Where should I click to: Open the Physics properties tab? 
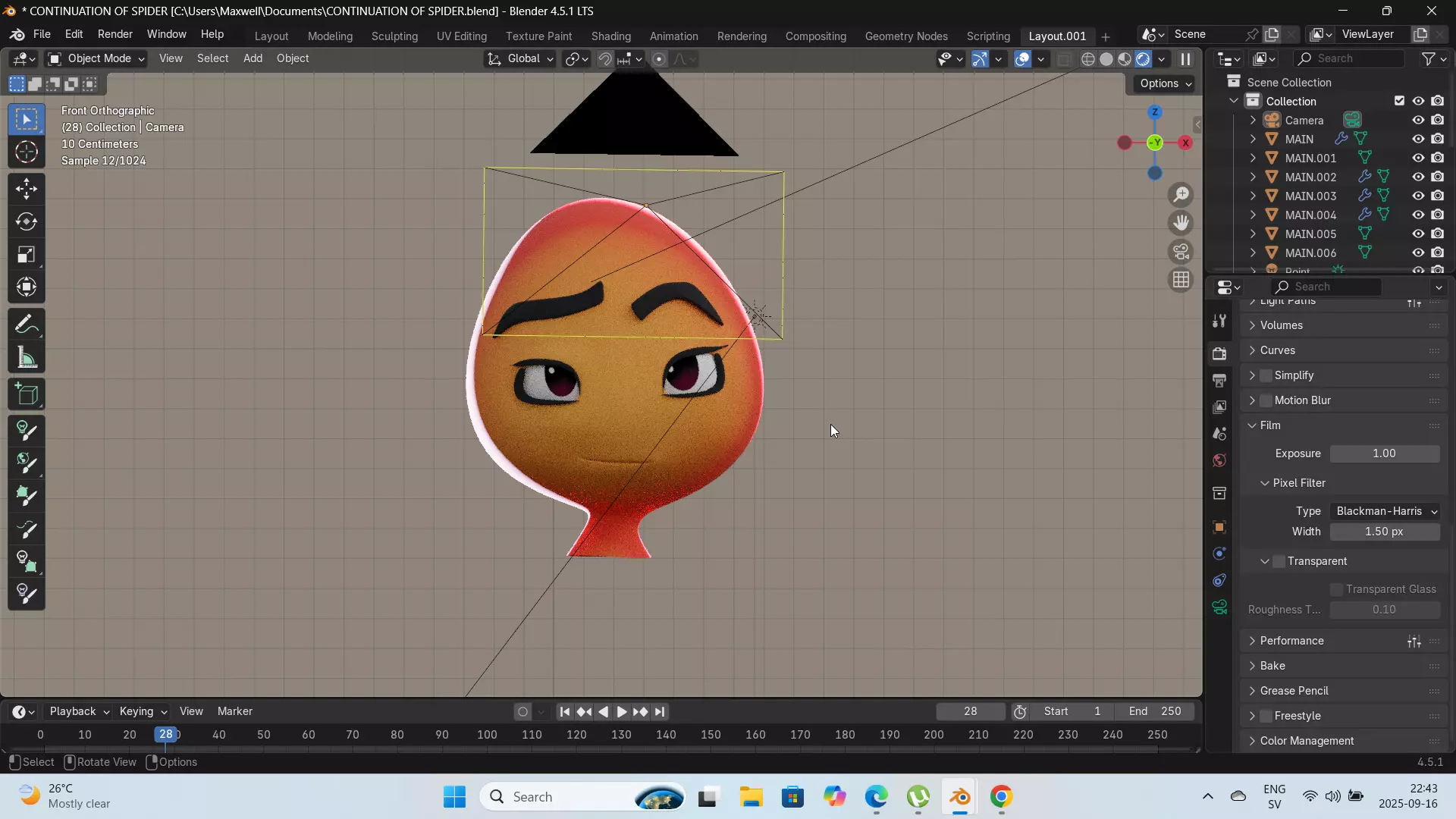click(1219, 554)
